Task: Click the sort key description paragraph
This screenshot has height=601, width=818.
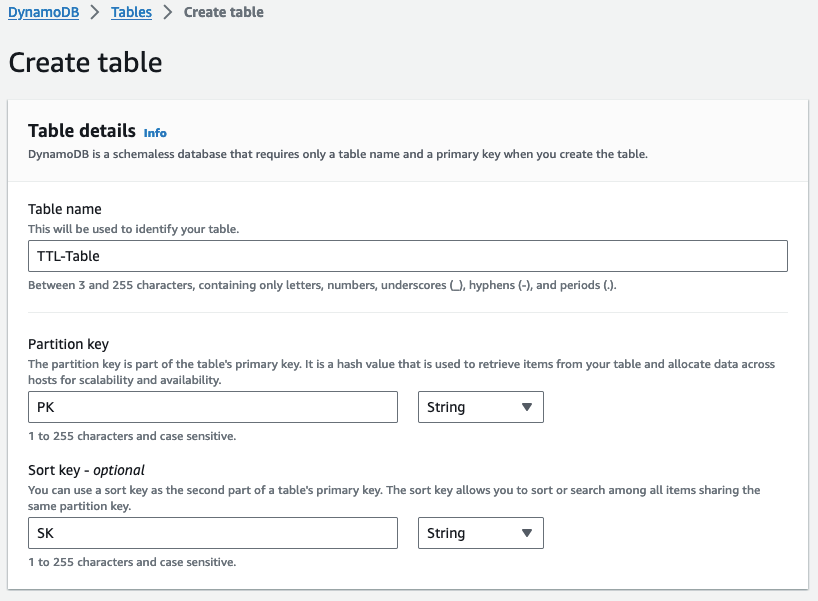Action: 394,498
